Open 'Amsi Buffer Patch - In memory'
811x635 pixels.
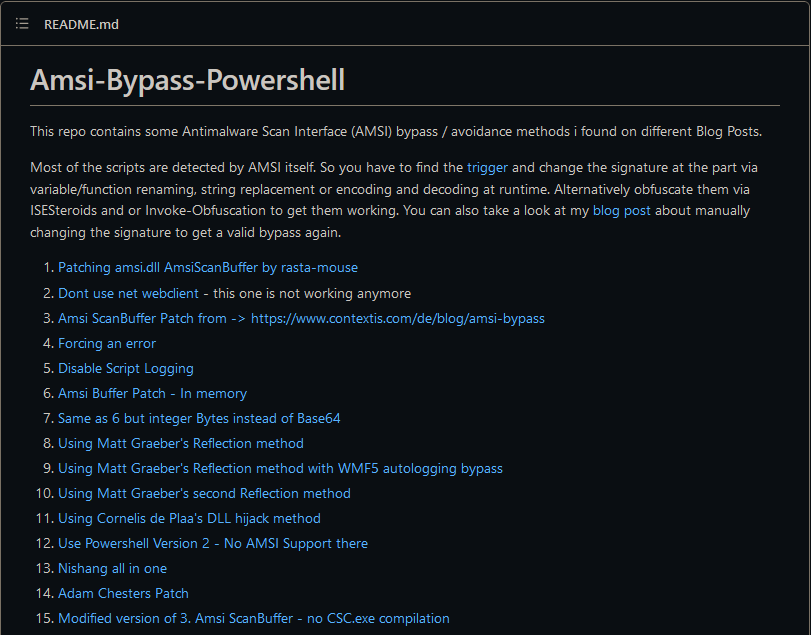(153, 393)
